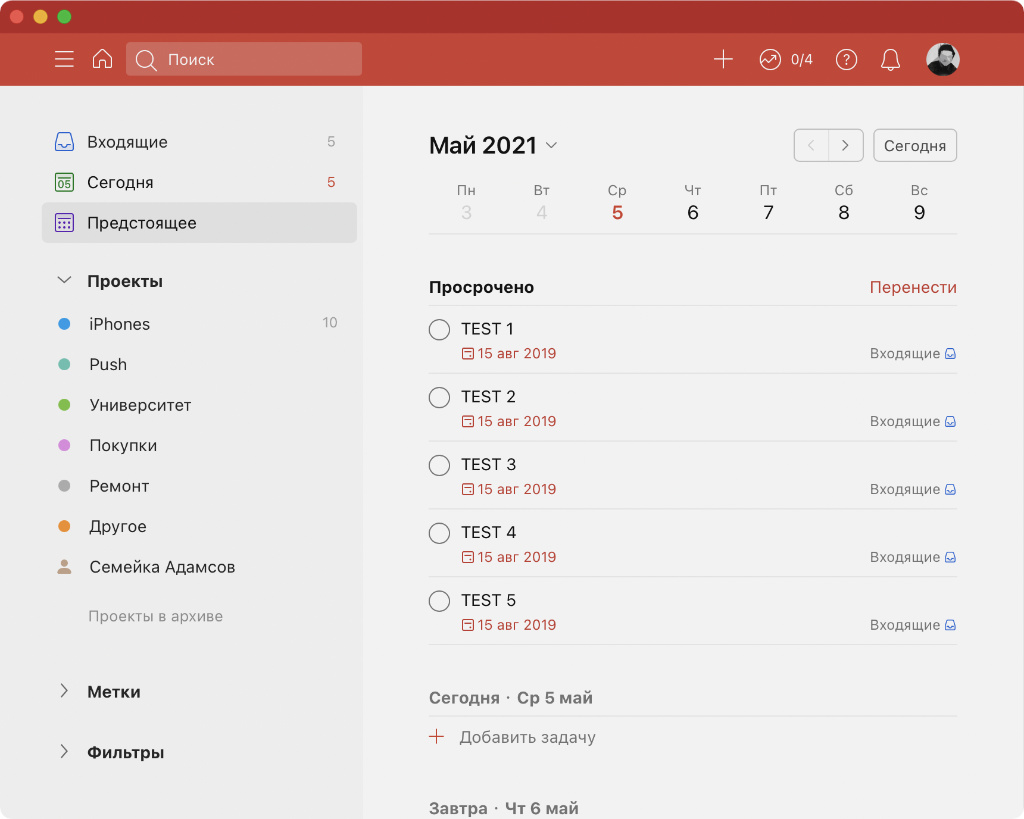The height and width of the screenshot is (819, 1024).
Task: Click the inbox icon on TEST 5 row
Action: coord(950,625)
